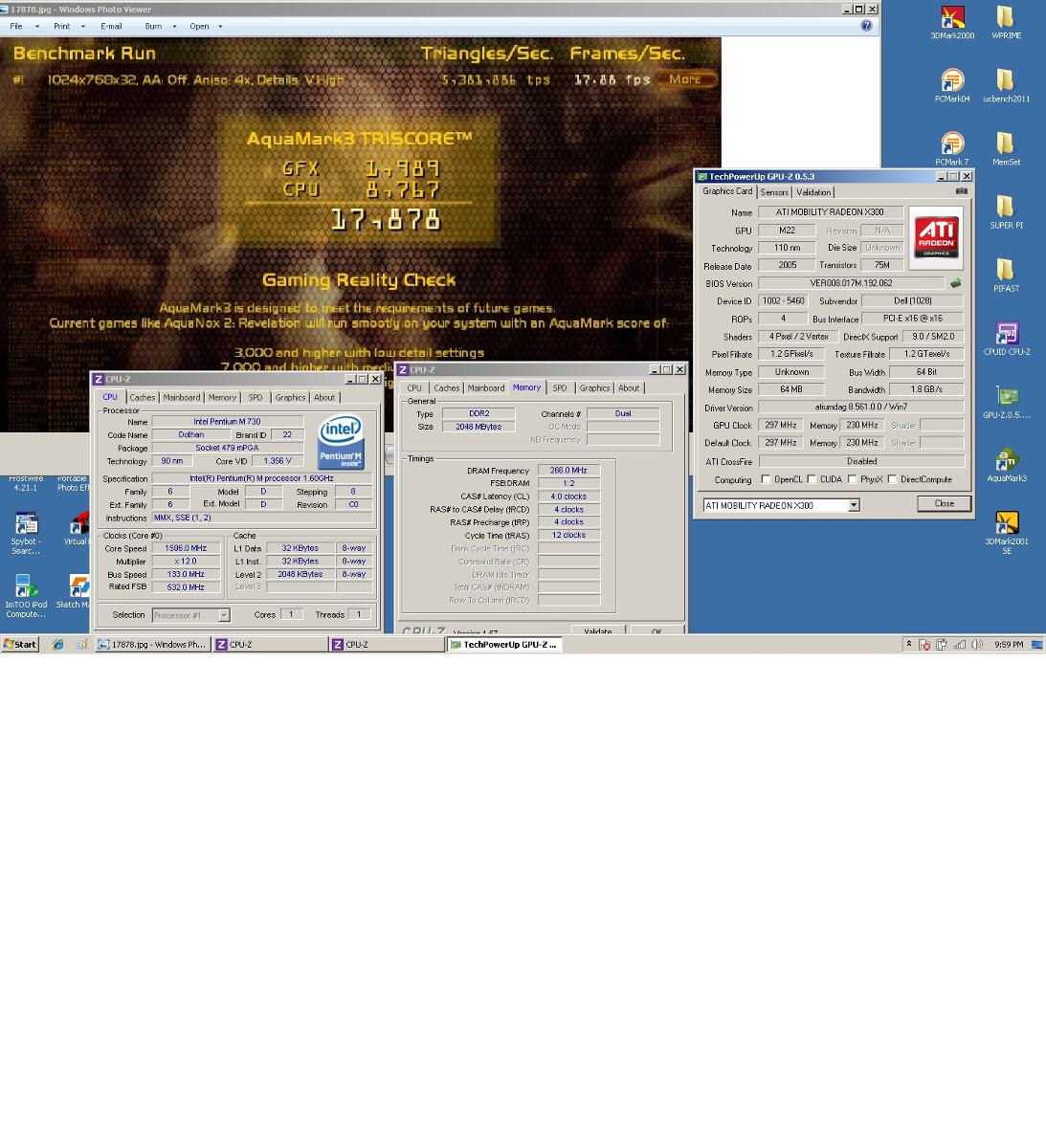The height and width of the screenshot is (1148, 1046).
Task: Click the Core Speed value 1596.0 MHz
Action: tap(186, 548)
